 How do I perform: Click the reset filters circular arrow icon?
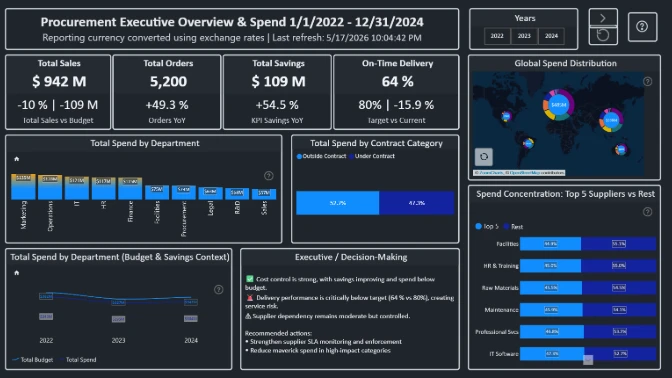pos(603,35)
